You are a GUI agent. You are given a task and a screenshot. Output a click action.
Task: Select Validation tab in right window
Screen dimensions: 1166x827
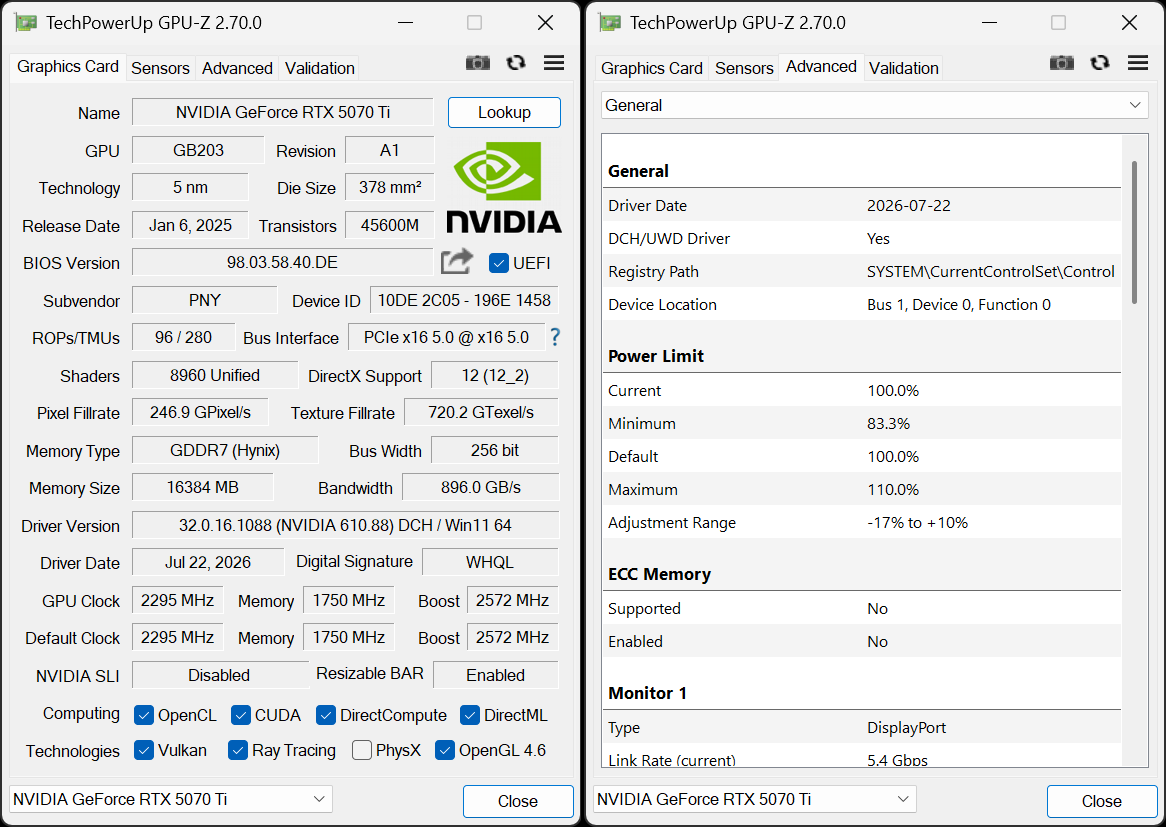(904, 68)
